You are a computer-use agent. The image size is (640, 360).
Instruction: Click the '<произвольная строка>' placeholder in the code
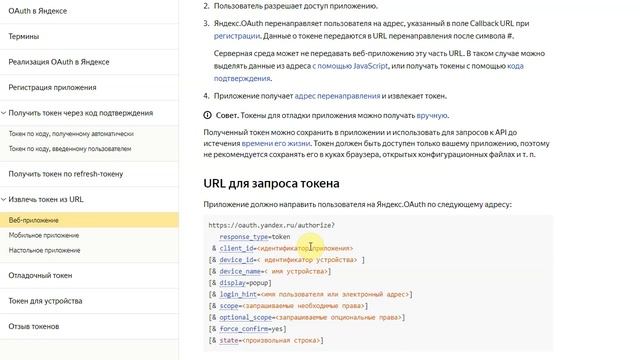point(281,340)
